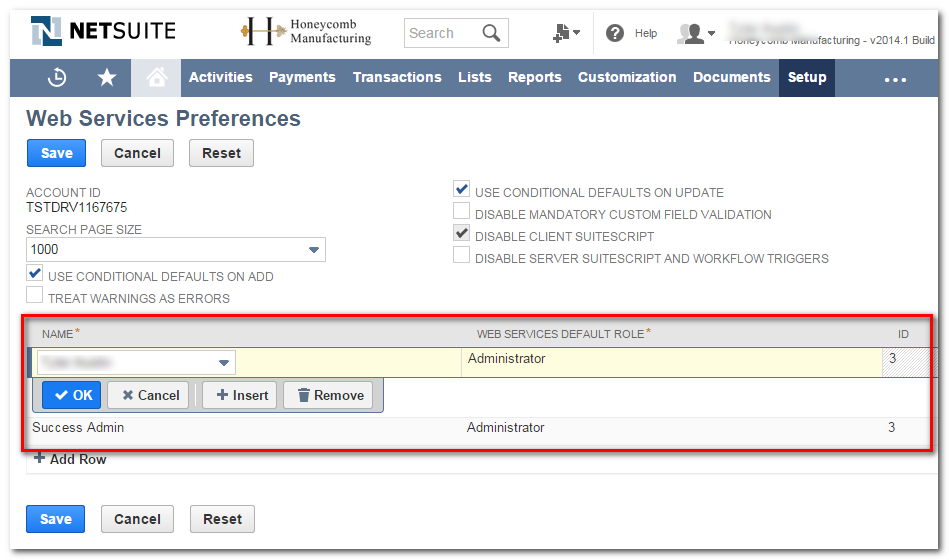Viewport: 949px width, 560px height.
Task: Click Web Services Default Role column header
Action: (x=563, y=334)
